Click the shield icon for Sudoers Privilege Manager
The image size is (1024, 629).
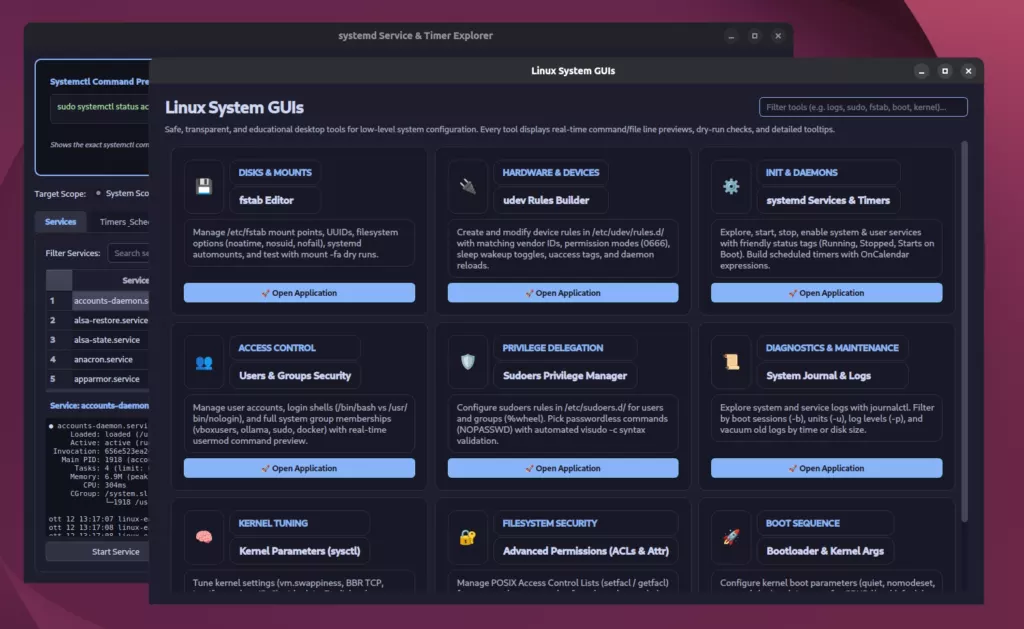click(x=468, y=362)
